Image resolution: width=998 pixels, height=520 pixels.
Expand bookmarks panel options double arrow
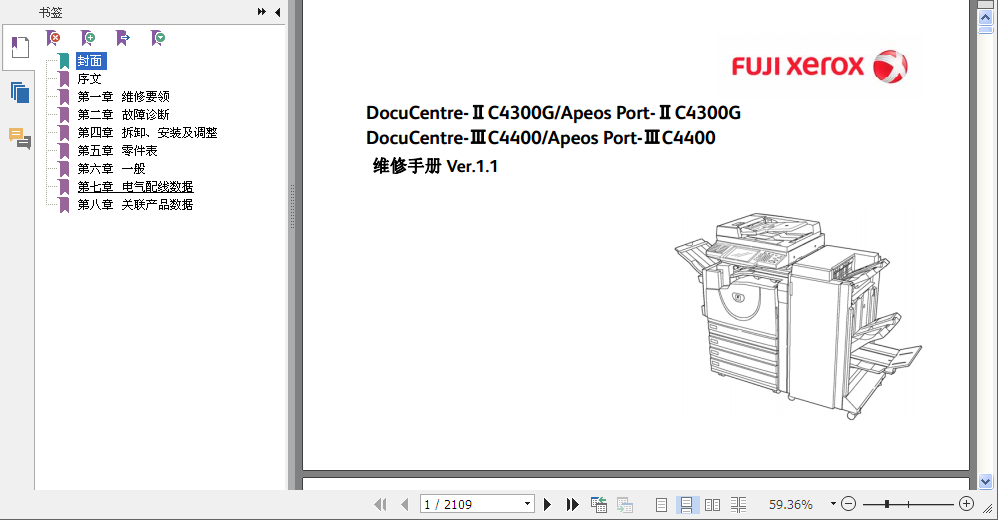262,11
